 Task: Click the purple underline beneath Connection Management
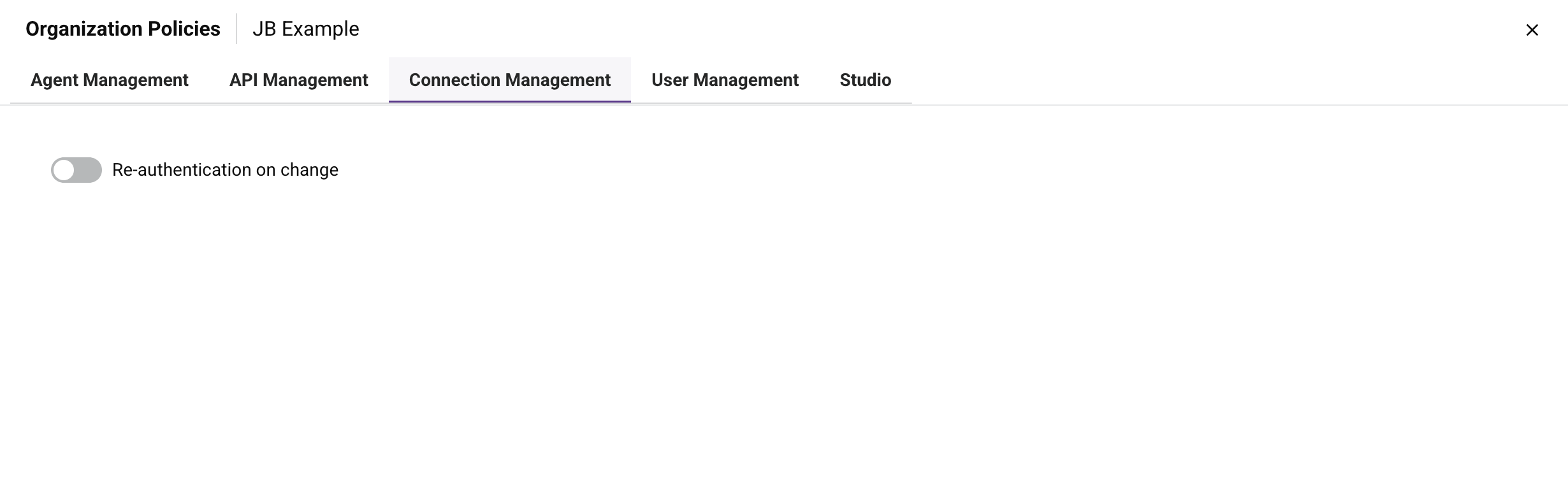[x=509, y=101]
